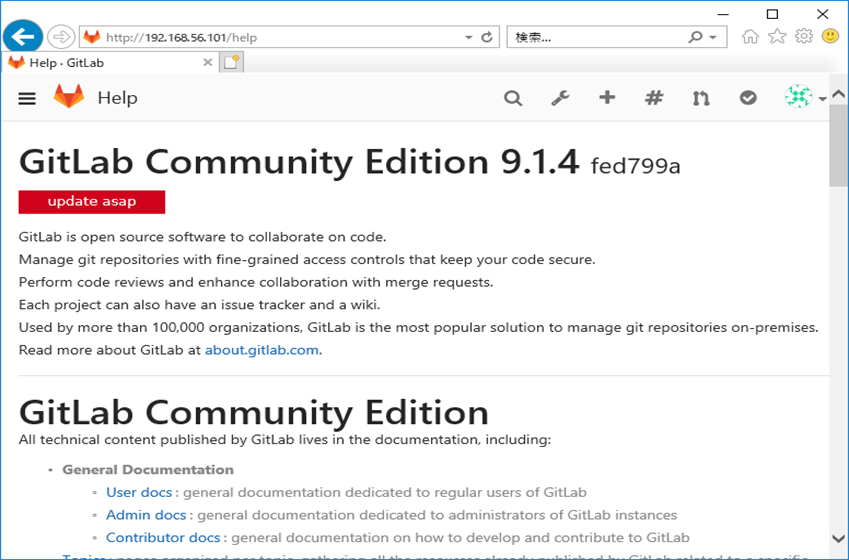Click GitLab Community Edition 9.1.4 heading
The height and width of the screenshot is (560, 849).
click(x=299, y=162)
